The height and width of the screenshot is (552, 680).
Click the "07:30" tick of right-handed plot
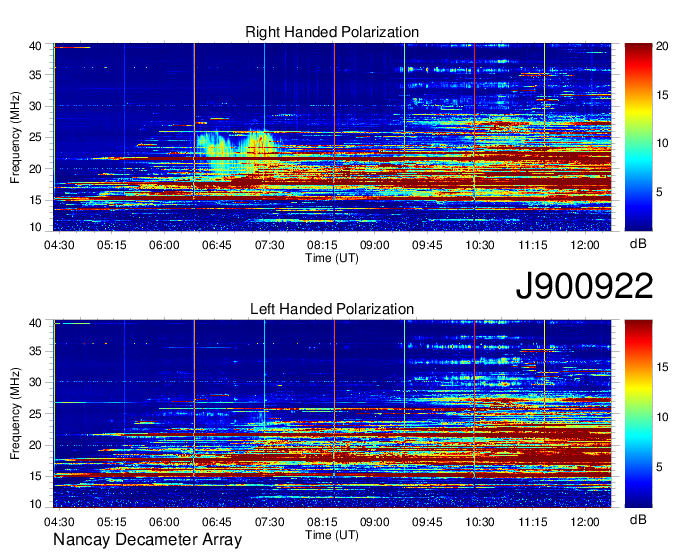tap(269, 245)
